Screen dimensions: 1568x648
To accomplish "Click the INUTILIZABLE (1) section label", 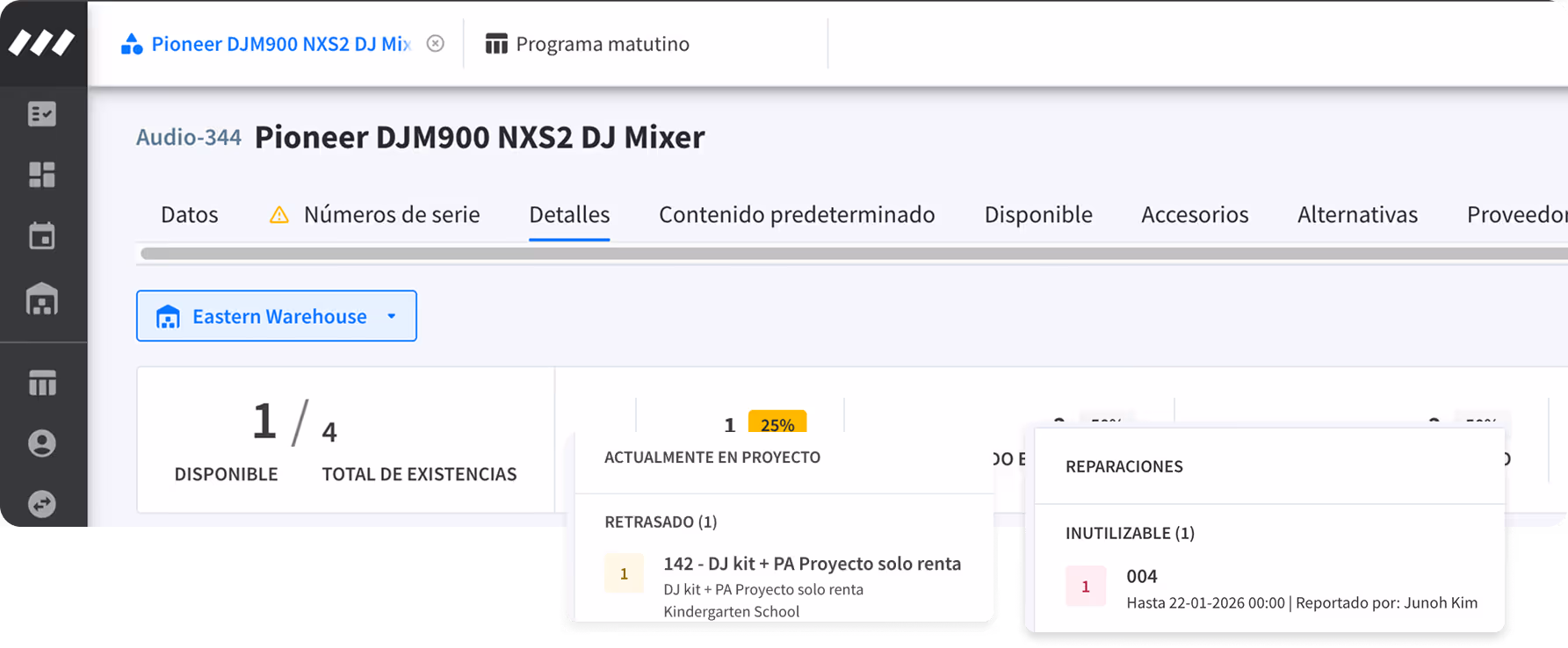I will [x=1130, y=533].
